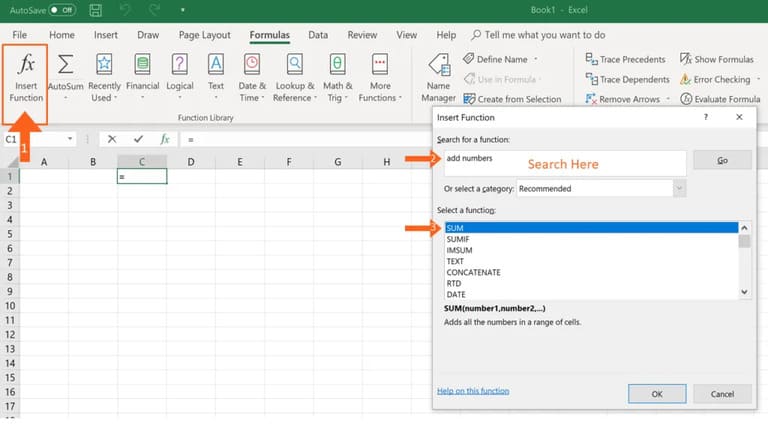Screen dimensions: 768x432
Task: Open the Help on this function link
Action: [x=473, y=391]
